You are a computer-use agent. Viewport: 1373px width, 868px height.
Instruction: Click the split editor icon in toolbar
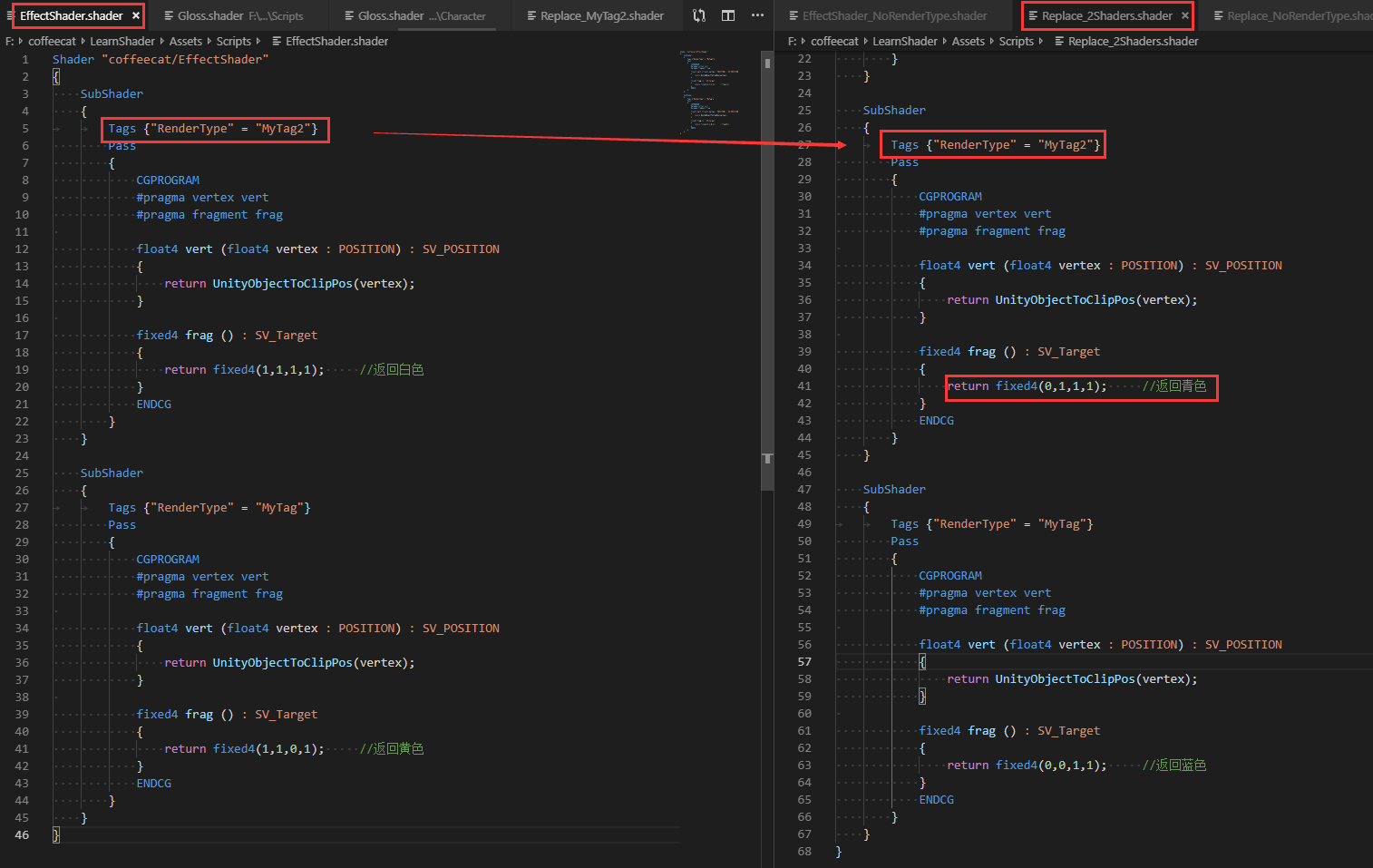point(728,15)
